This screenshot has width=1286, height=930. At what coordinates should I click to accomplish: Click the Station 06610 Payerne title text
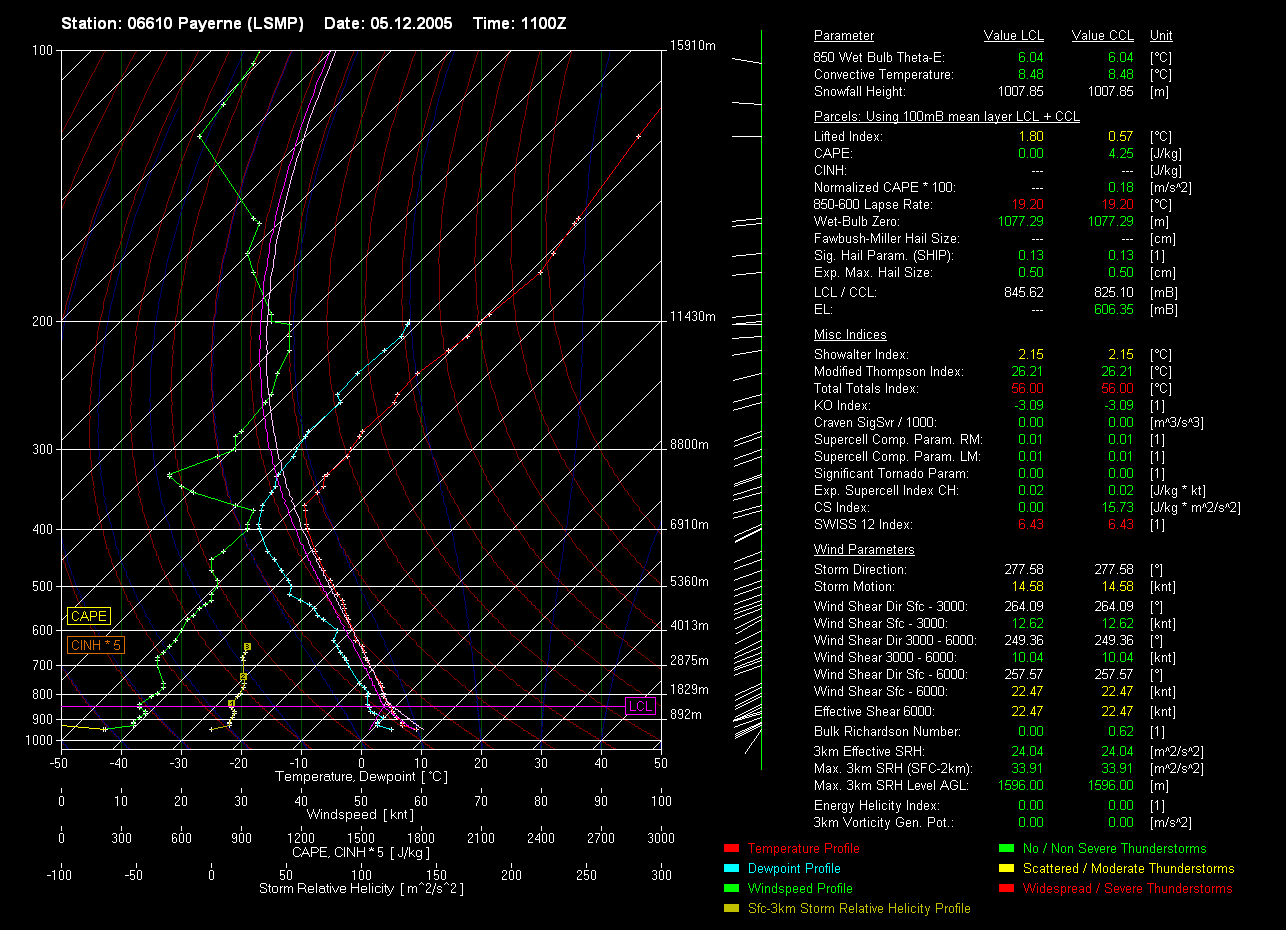(x=182, y=23)
